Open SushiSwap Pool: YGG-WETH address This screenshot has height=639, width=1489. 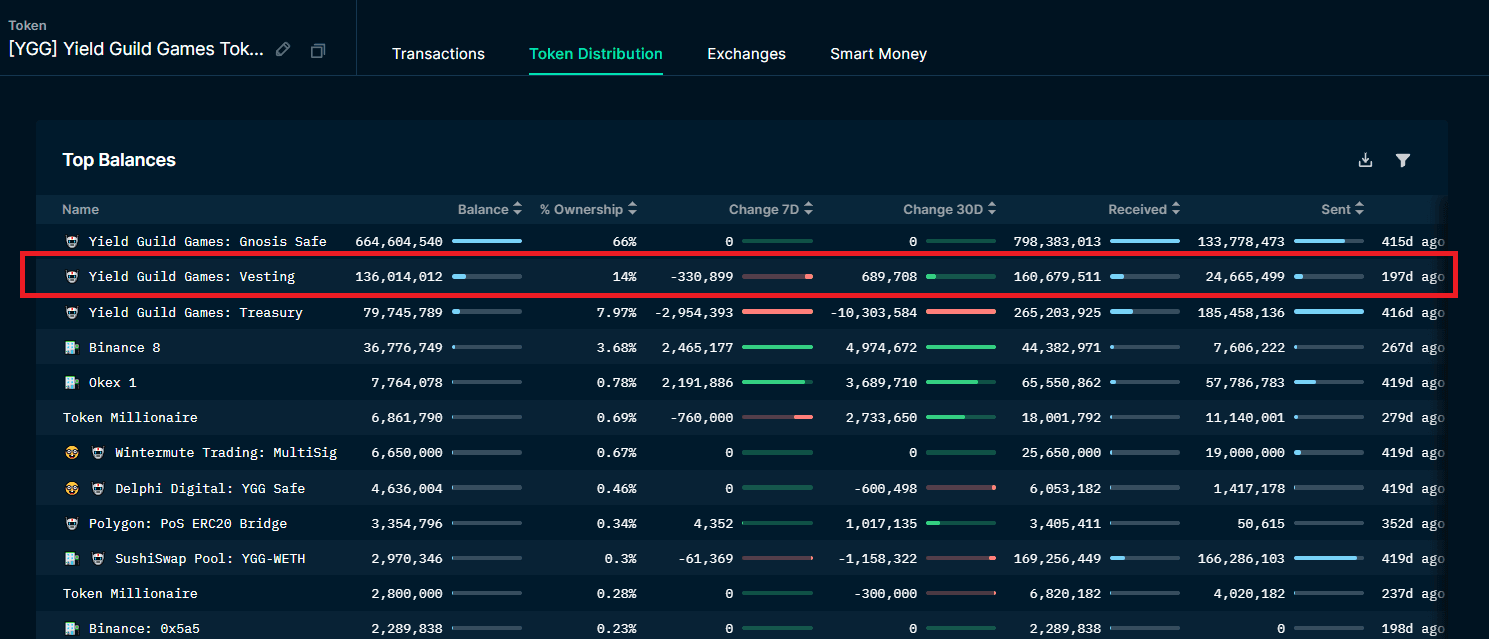click(210, 559)
